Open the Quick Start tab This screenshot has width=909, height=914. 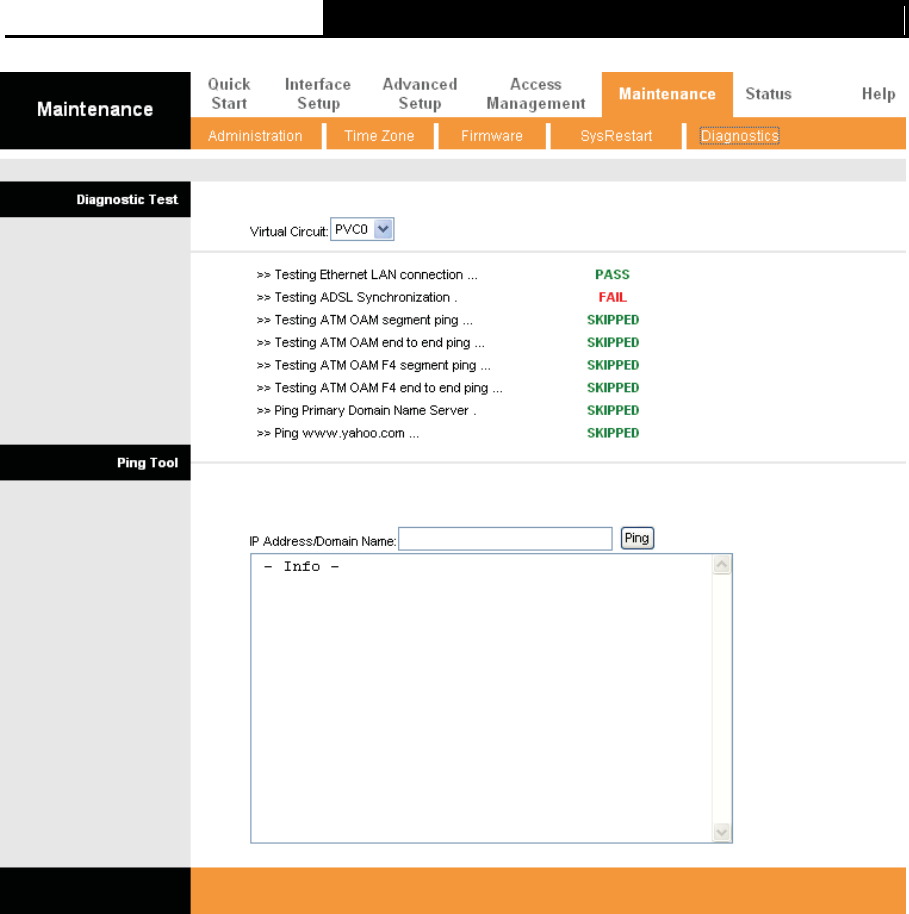pos(229,94)
